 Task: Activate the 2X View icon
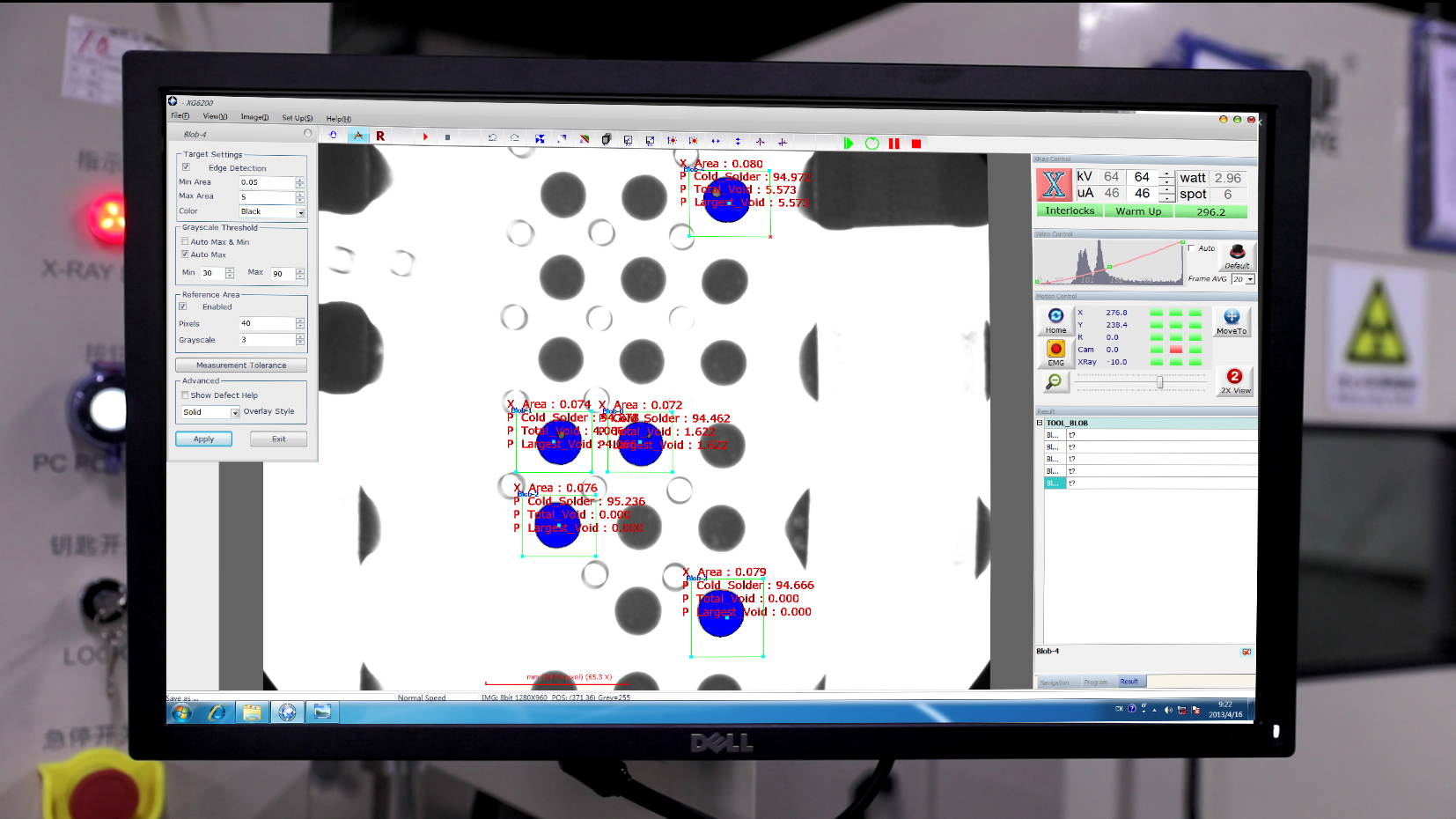1235,380
